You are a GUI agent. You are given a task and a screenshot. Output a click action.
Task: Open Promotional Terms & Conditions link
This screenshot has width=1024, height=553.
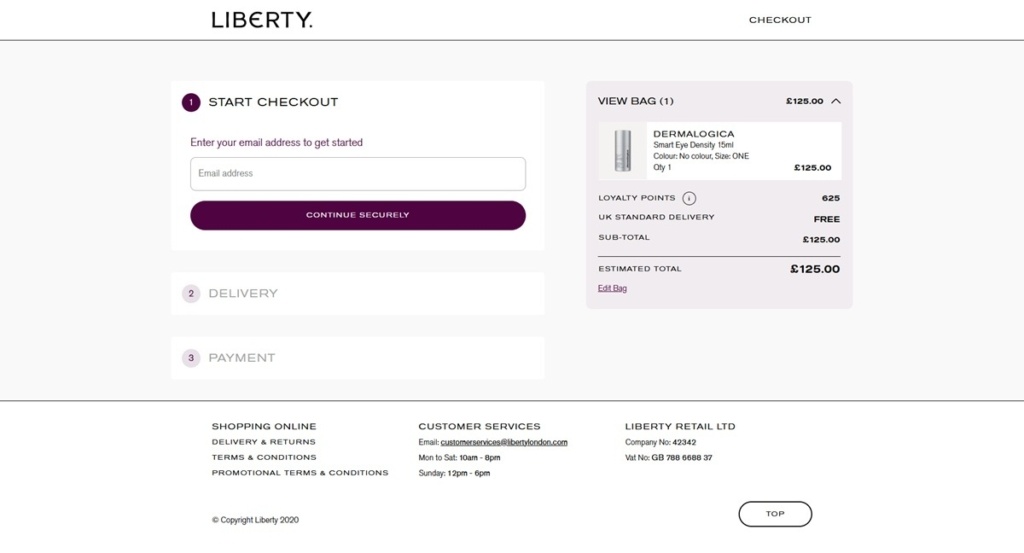point(300,473)
